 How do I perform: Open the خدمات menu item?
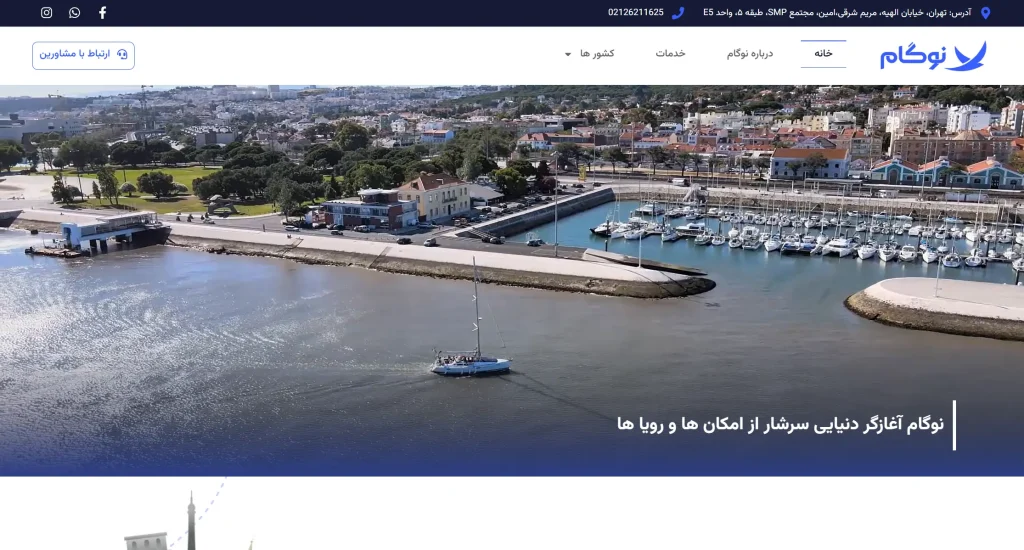coord(671,54)
